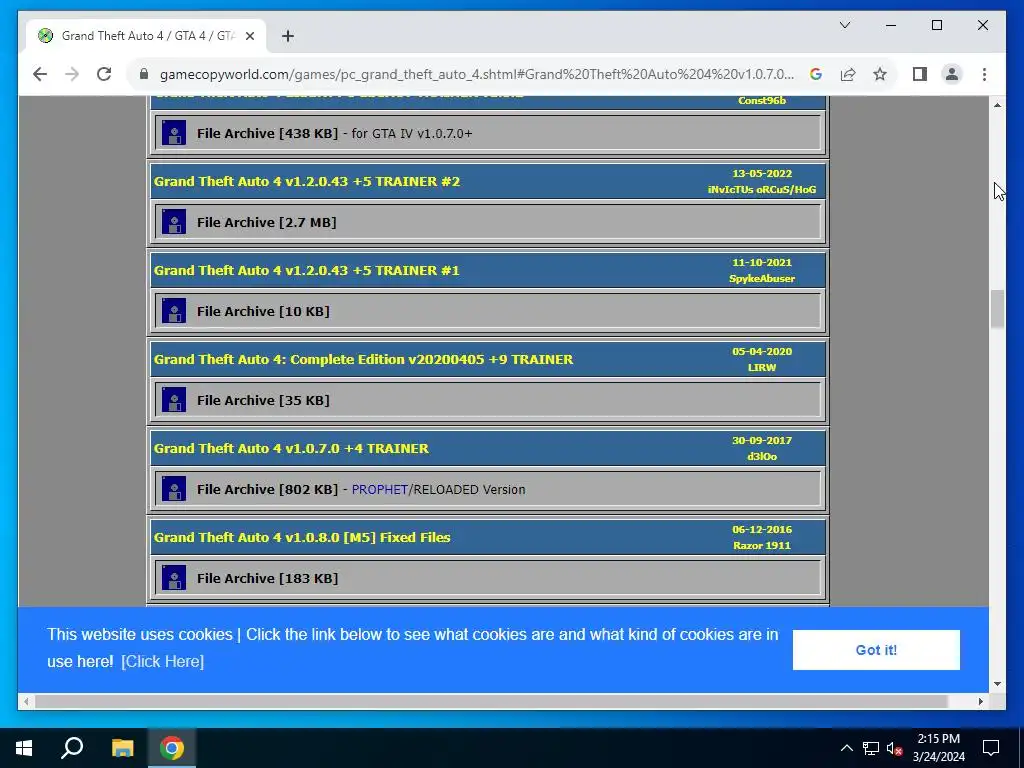This screenshot has height=768, width=1024.
Task: Click Complete Edition v20200405 +9 TRAINER heading
Action: pos(363,359)
